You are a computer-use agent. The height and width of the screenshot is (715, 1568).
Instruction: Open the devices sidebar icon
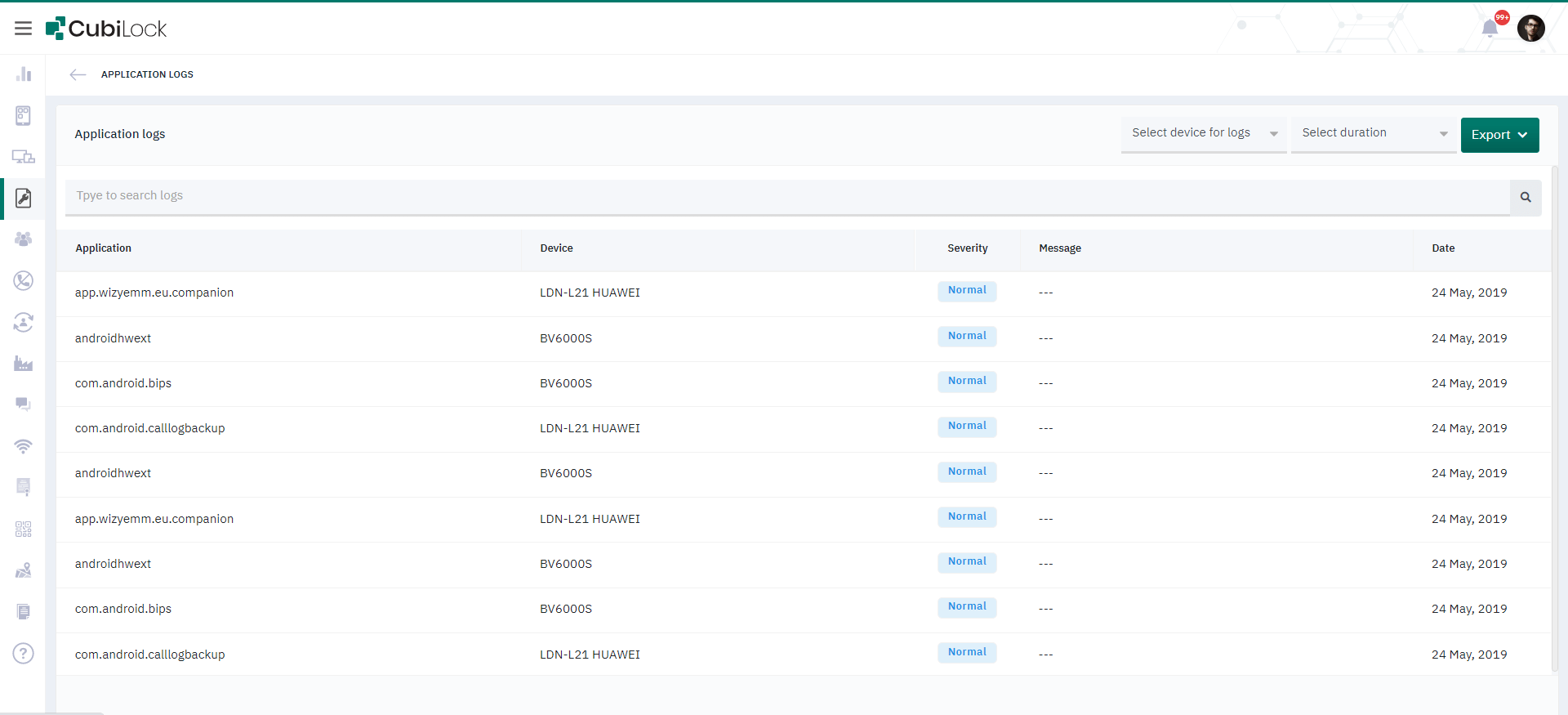click(x=23, y=157)
